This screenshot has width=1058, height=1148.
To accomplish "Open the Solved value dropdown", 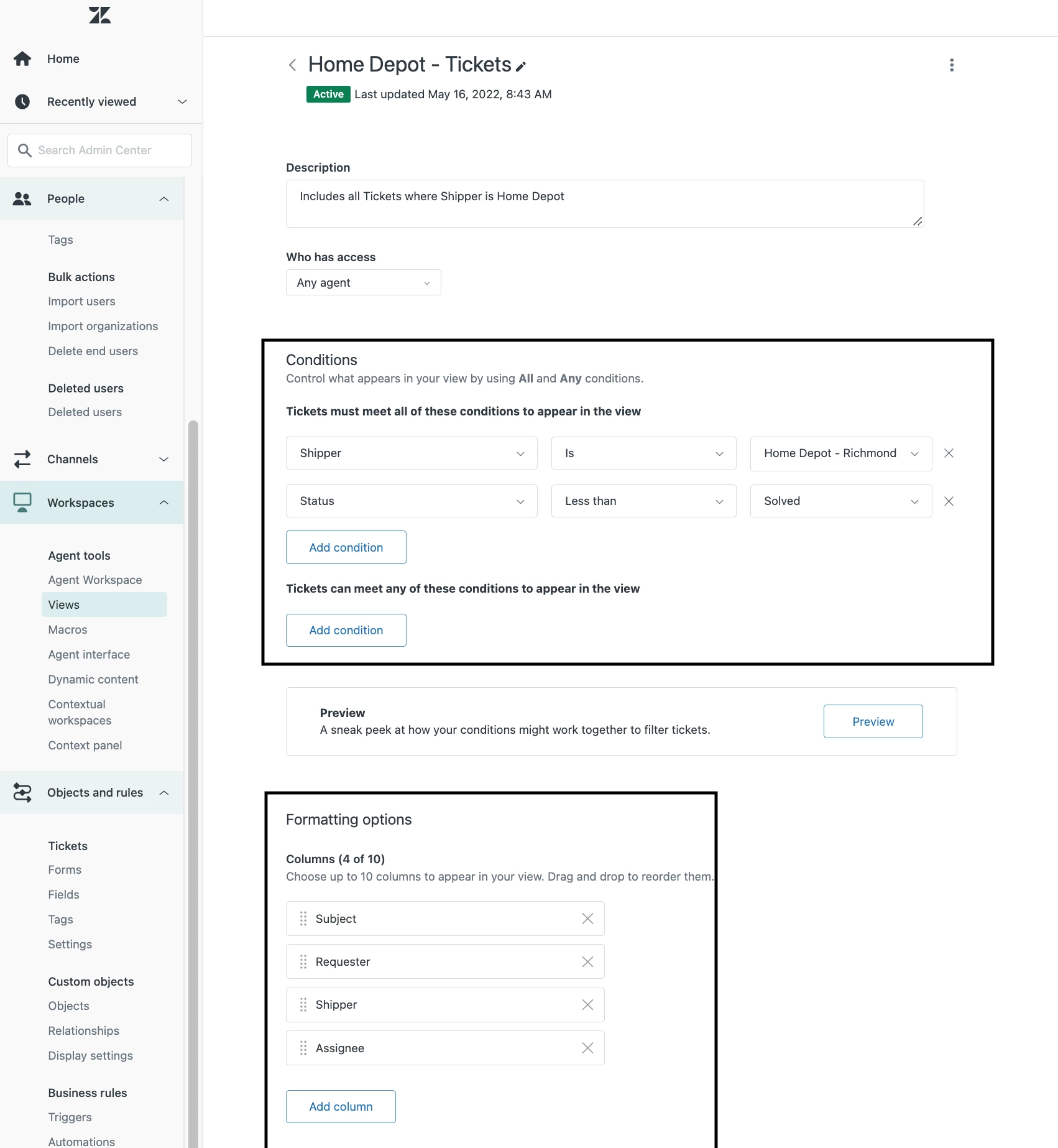I will 841,501.
